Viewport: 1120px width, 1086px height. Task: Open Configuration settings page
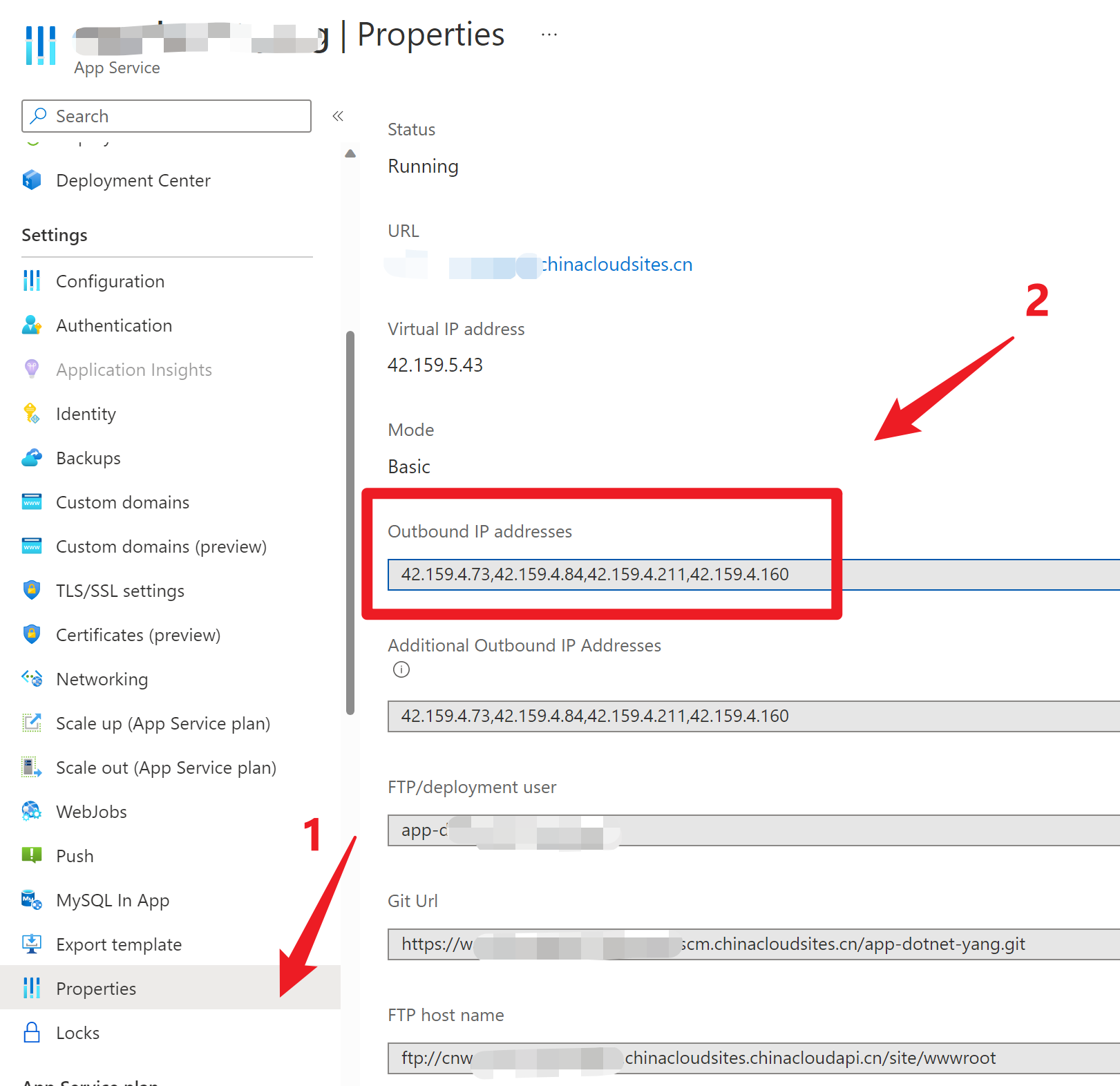[x=110, y=281]
